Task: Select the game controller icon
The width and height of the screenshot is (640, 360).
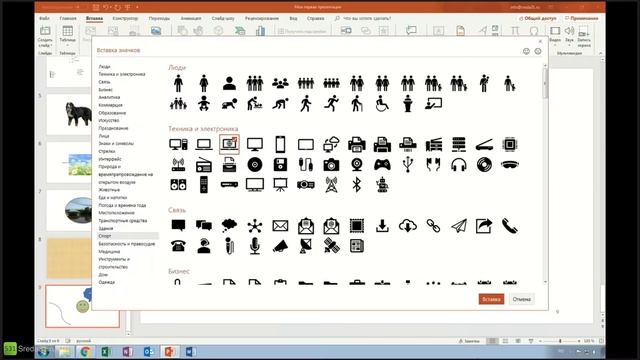Action: click(382, 164)
